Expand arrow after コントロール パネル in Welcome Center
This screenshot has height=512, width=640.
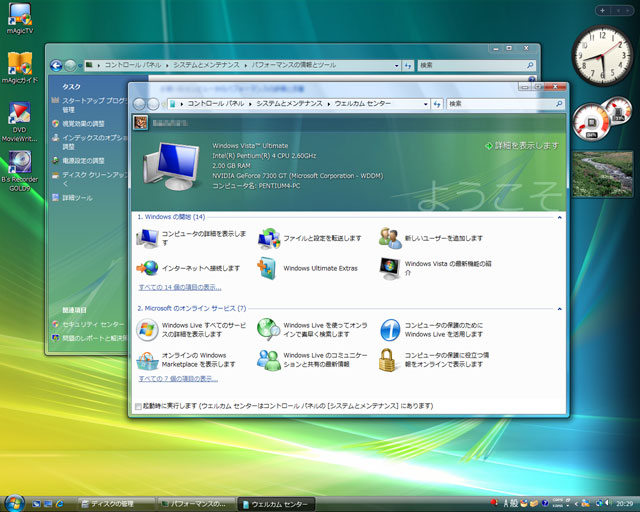pos(251,104)
